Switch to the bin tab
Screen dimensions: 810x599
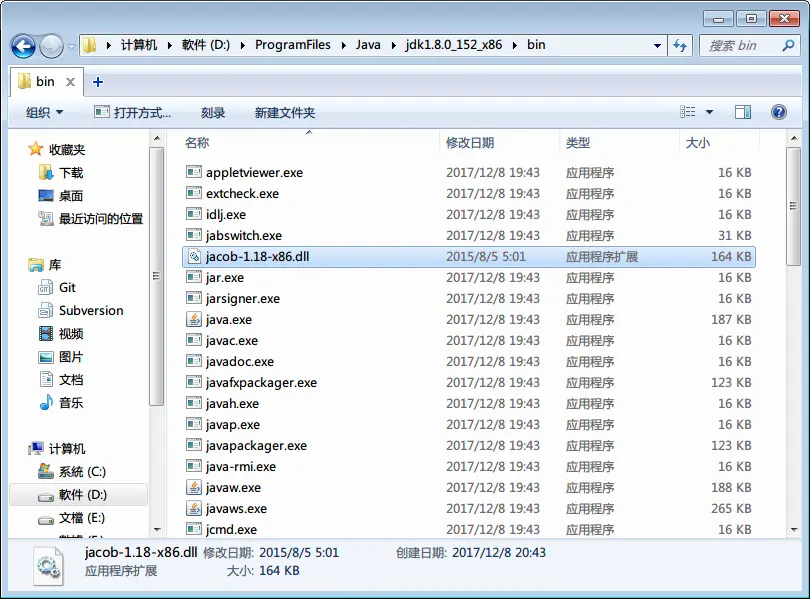(x=45, y=82)
